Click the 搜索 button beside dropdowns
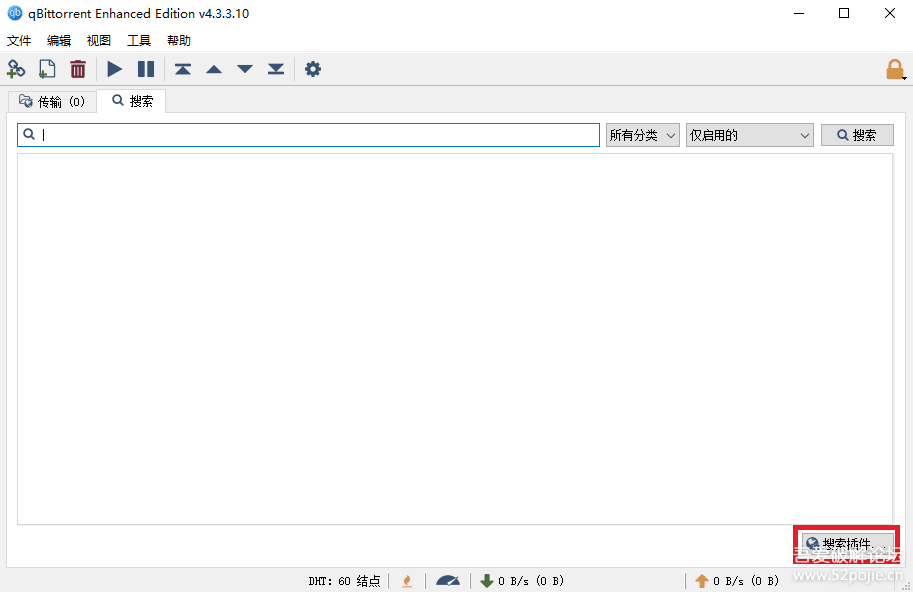 [x=857, y=135]
